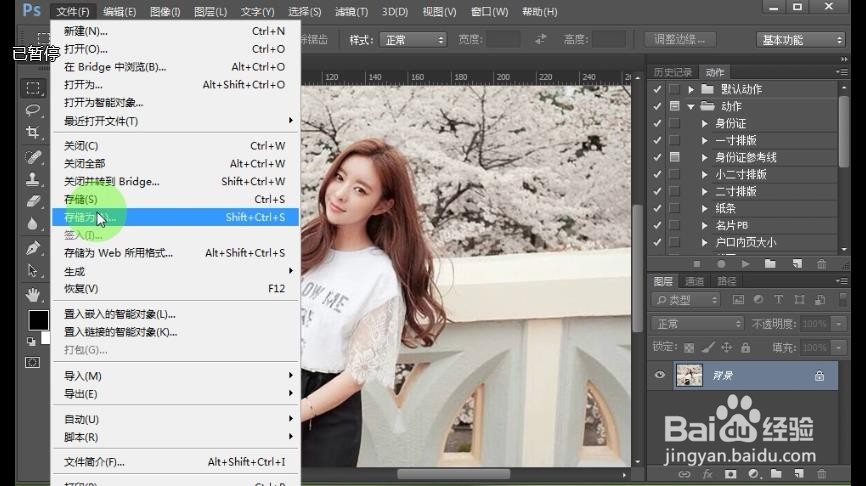Create a new layer group folder
This screenshot has width=866, height=486.
pos(777,473)
